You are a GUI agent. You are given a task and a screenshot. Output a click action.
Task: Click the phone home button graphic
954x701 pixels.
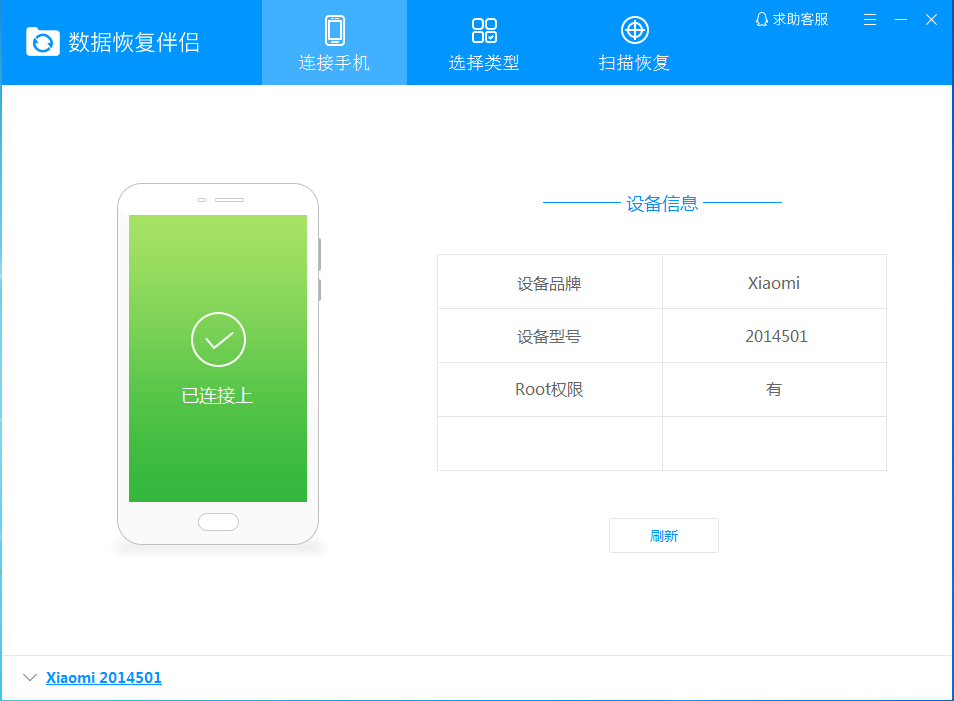coord(218,522)
